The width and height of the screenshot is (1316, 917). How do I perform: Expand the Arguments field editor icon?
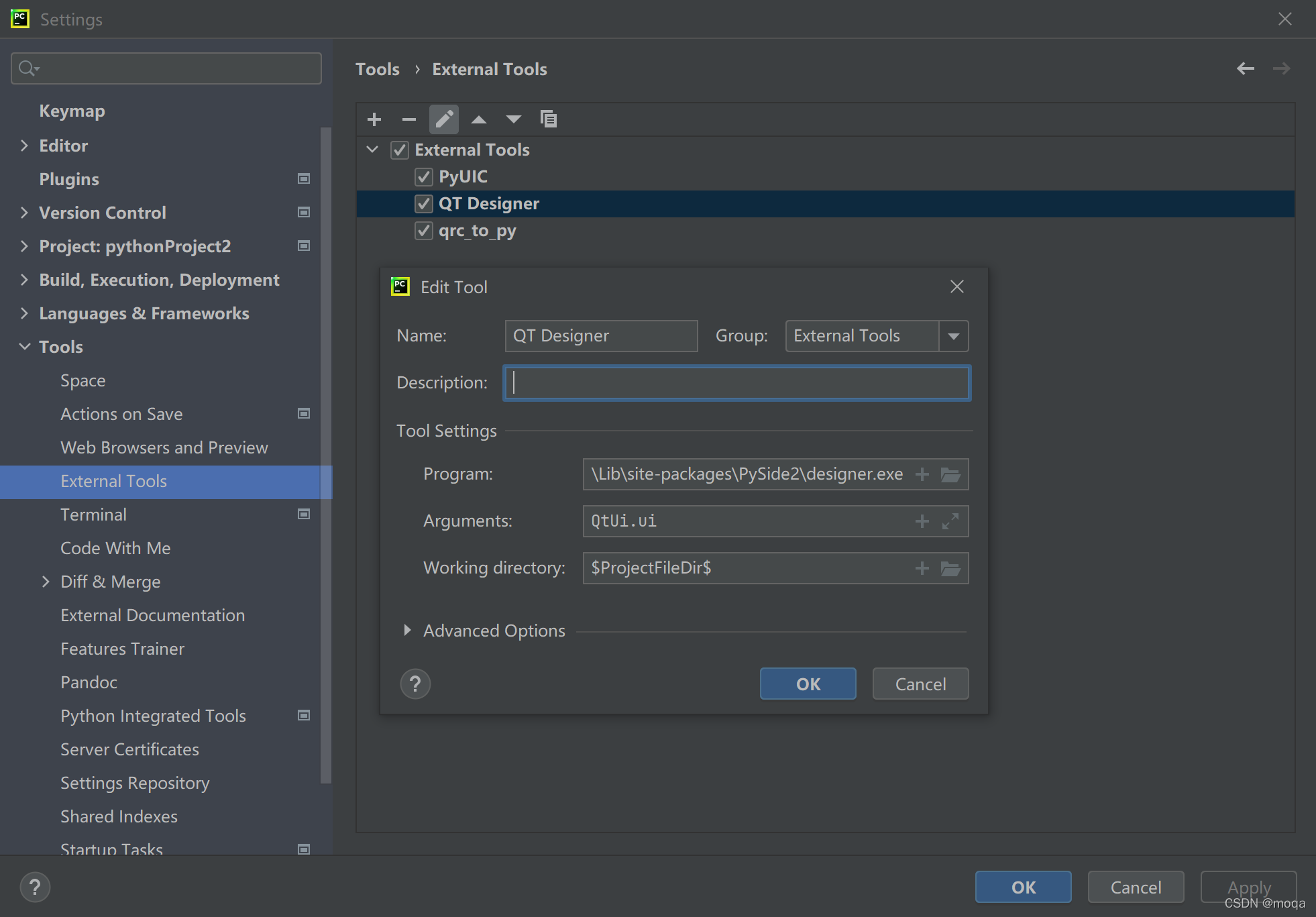tap(950, 521)
